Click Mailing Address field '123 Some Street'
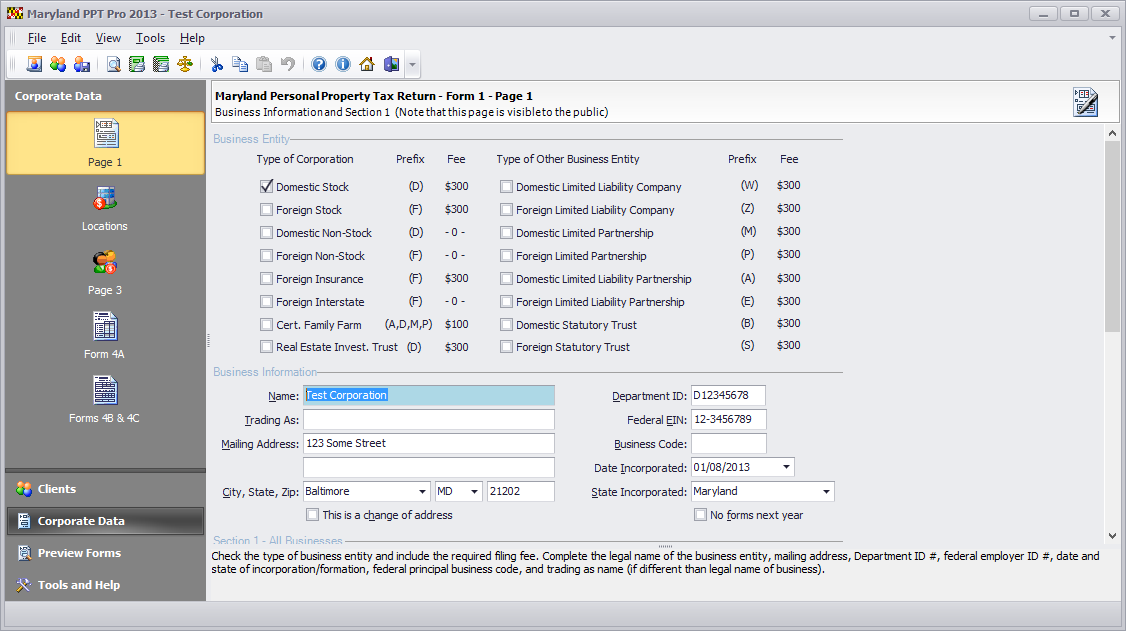This screenshot has height=631, width=1126. click(429, 444)
